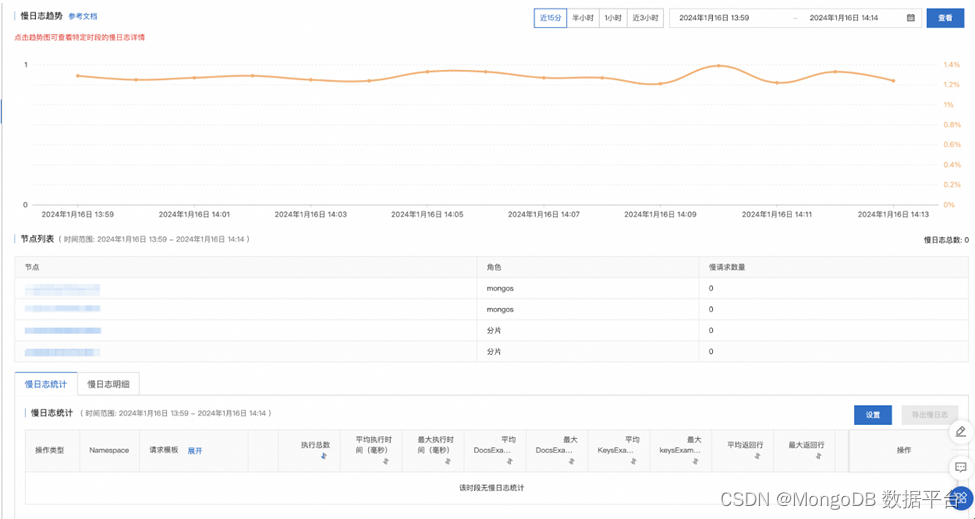The height and width of the screenshot is (519, 975).
Task: Sort by 执行总数 column sort icon
Action: tap(323, 456)
